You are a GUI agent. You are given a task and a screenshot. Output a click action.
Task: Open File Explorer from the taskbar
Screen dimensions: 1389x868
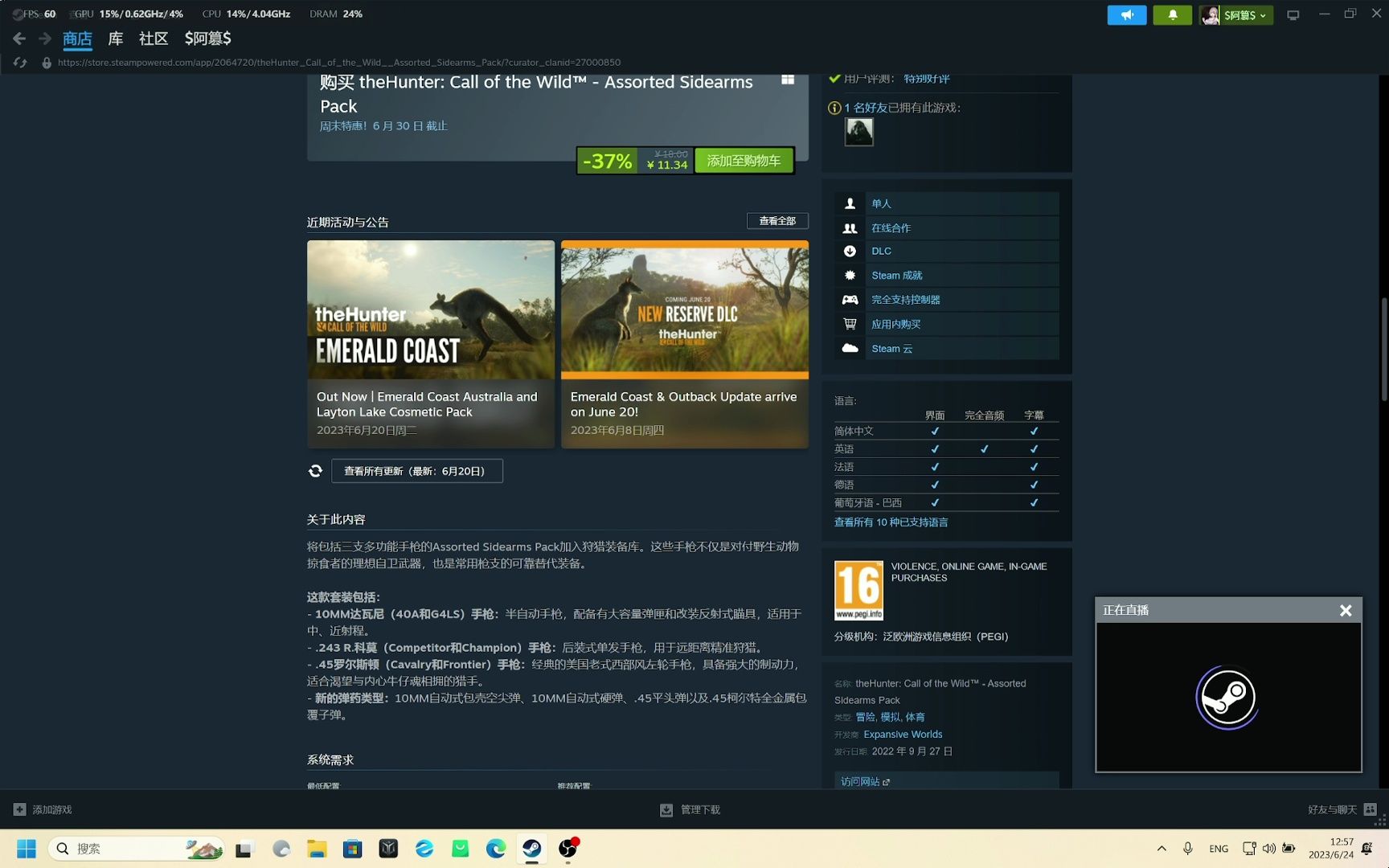[x=317, y=849]
